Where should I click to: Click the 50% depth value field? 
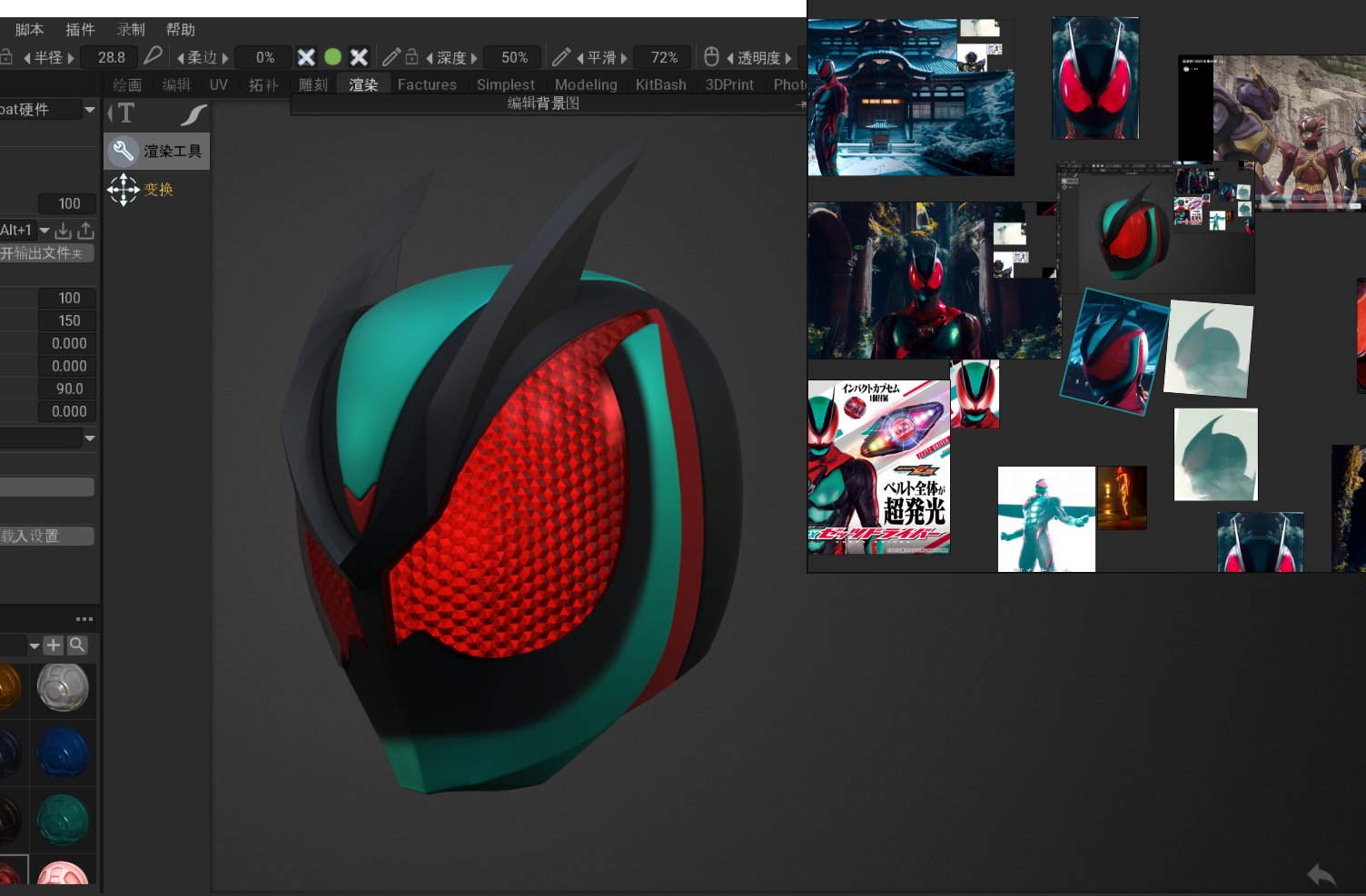tap(514, 57)
